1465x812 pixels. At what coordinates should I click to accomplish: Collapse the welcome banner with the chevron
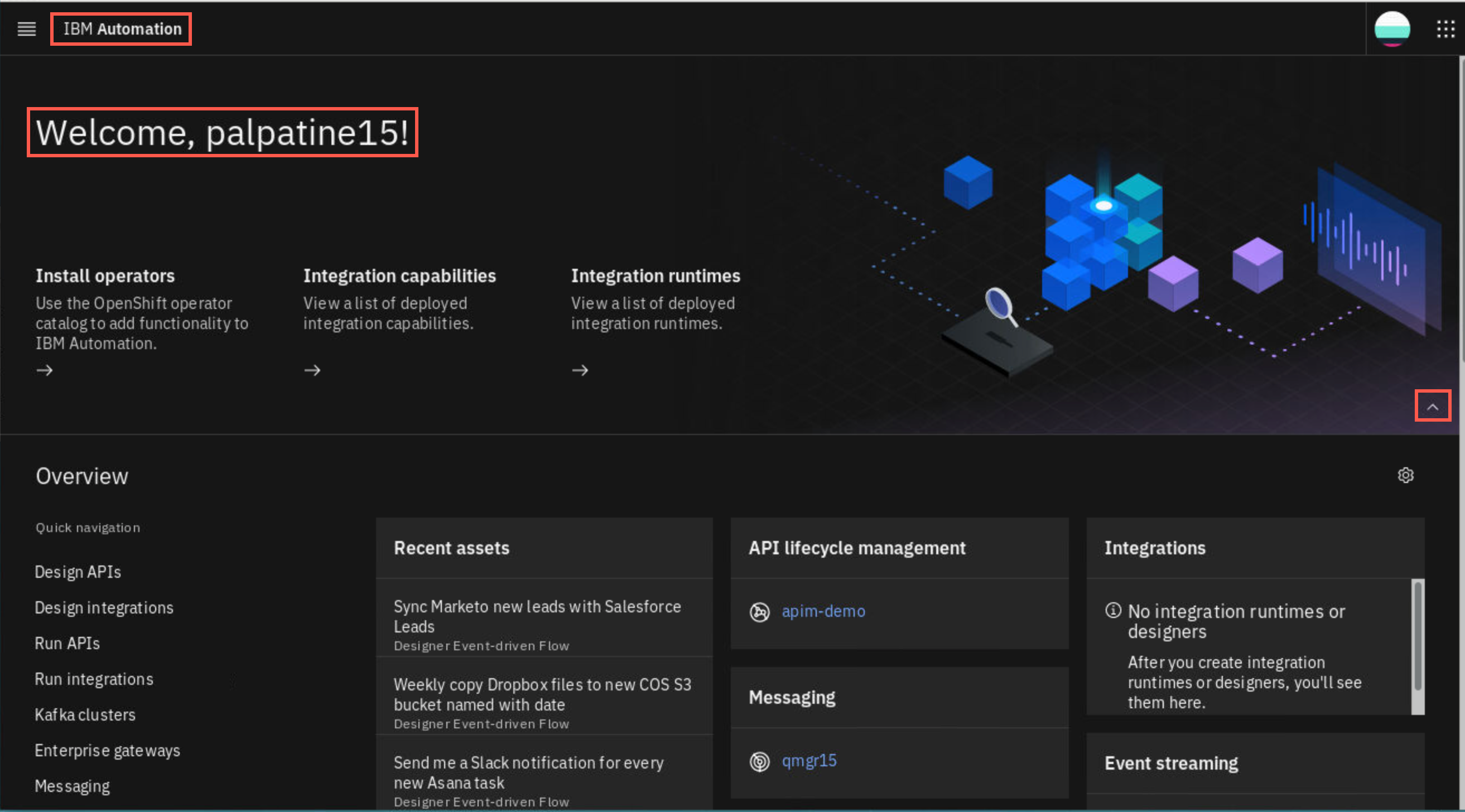[1432, 406]
